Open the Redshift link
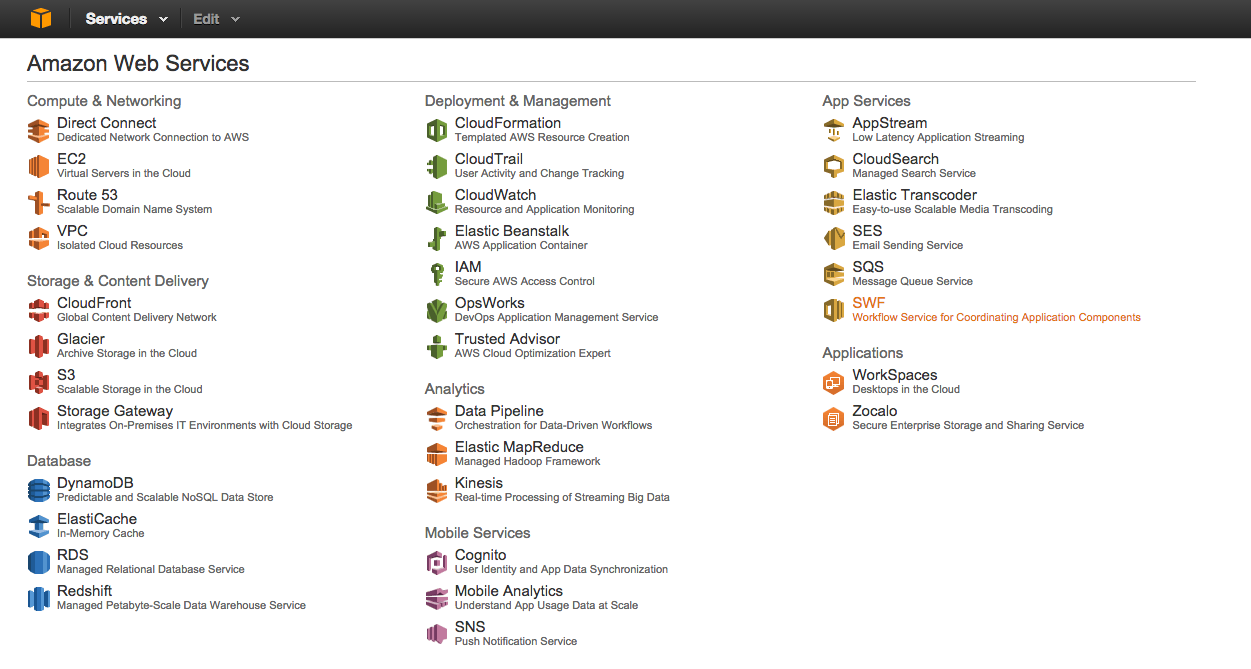Viewport: 1251px width, 669px height. click(x=85, y=591)
